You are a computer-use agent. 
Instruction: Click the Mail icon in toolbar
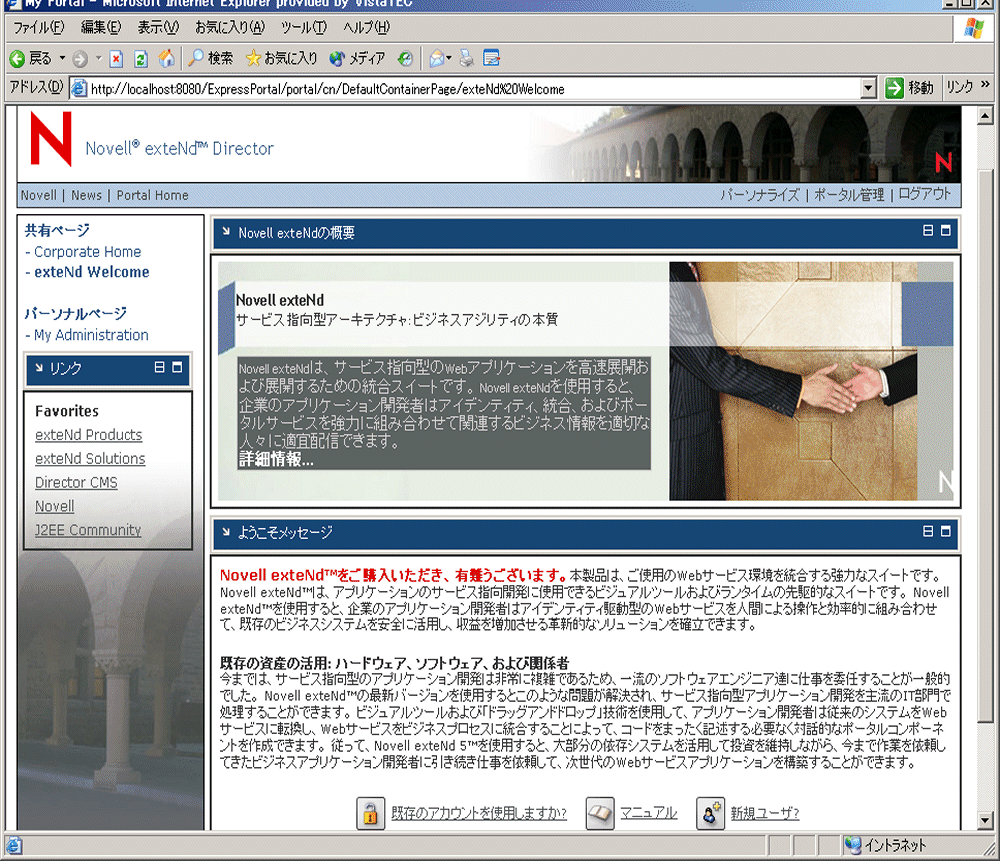tap(437, 59)
